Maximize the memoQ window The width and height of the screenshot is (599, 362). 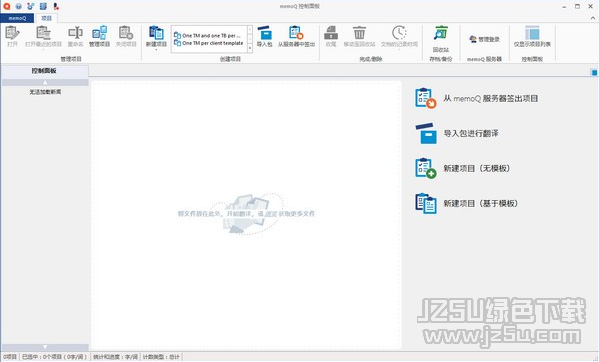[577, 6]
